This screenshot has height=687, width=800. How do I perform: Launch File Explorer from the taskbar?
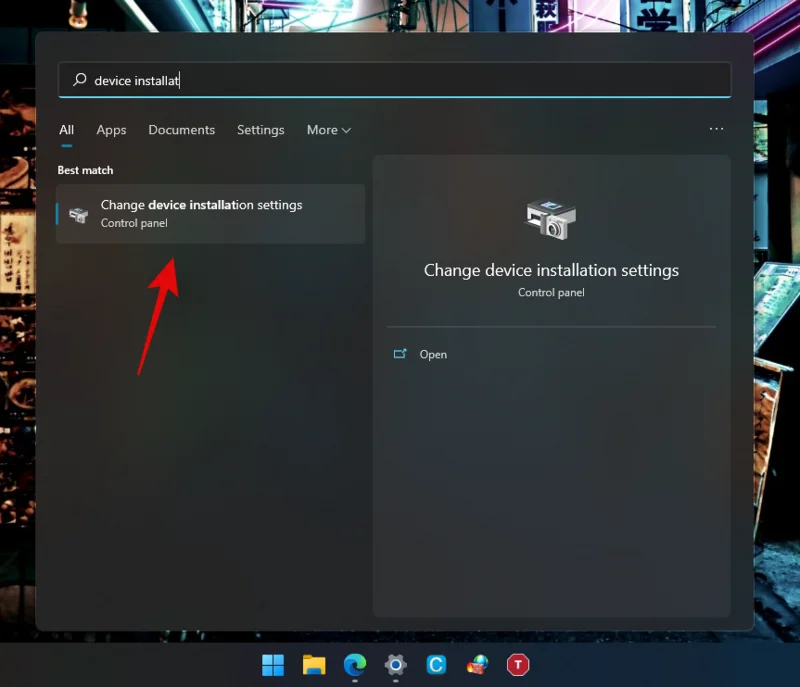point(314,665)
